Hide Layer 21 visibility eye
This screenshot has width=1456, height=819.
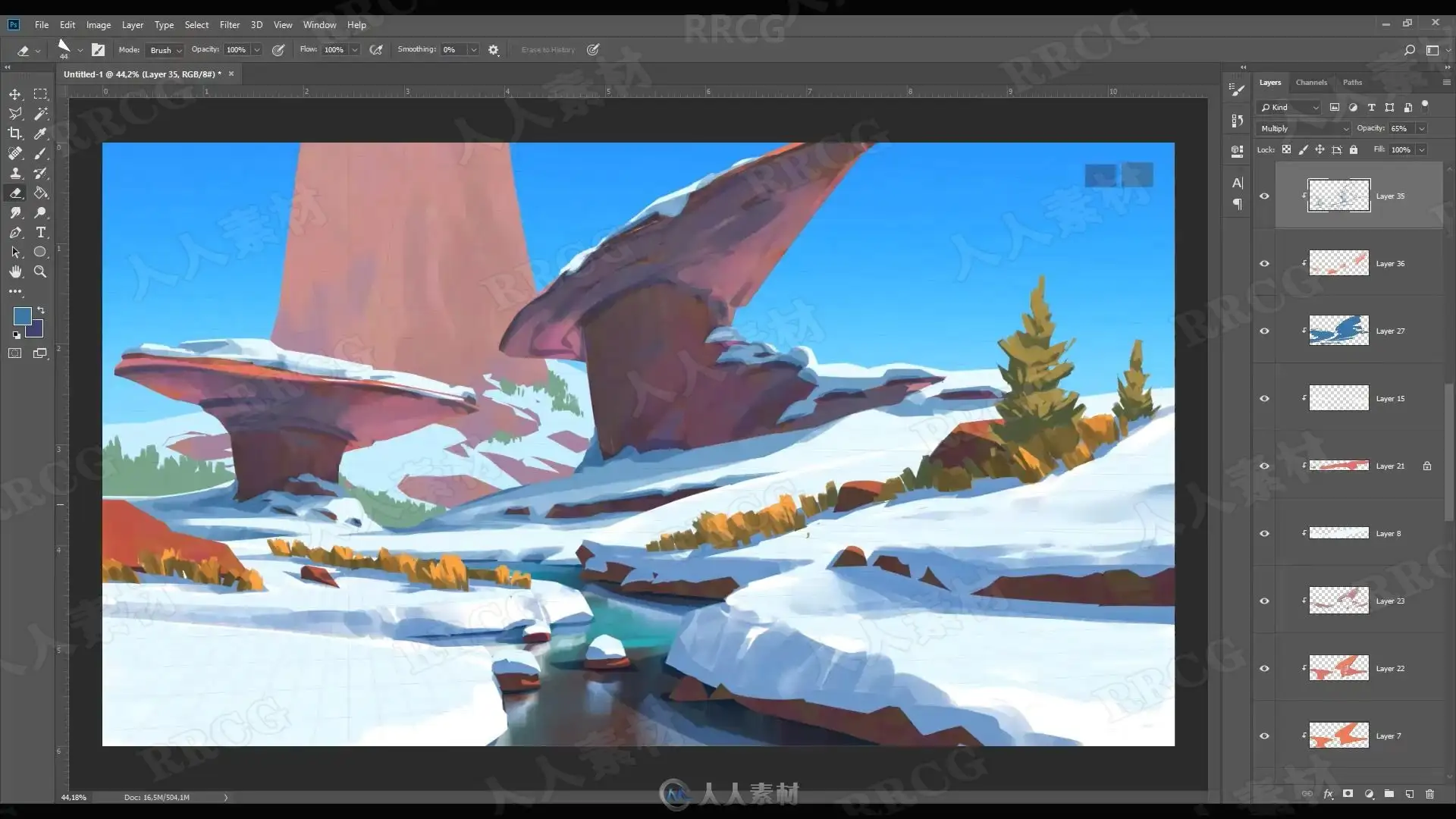coord(1264,466)
